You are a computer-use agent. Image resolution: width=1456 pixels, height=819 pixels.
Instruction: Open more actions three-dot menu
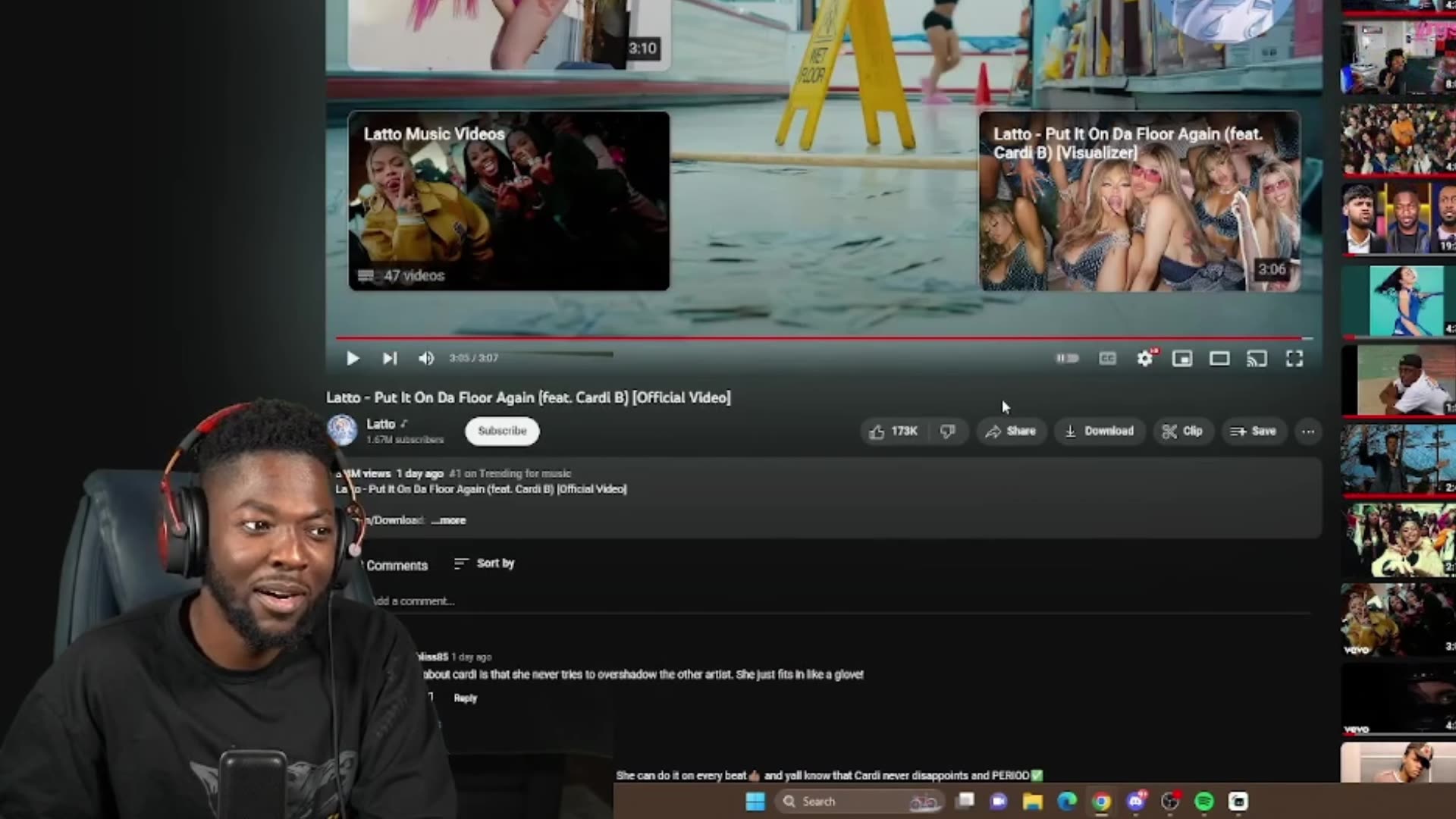(x=1308, y=431)
